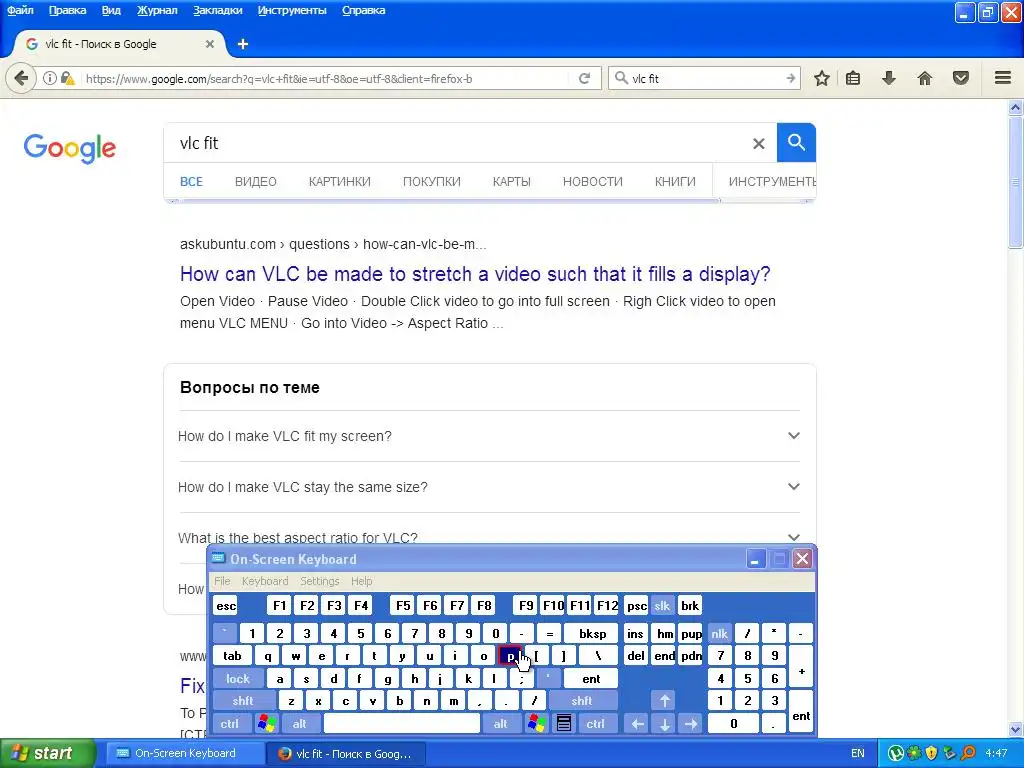
Task: Click the right arrow key on on-screen keyboard
Action: pyautogui.click(x=691, y=723)
